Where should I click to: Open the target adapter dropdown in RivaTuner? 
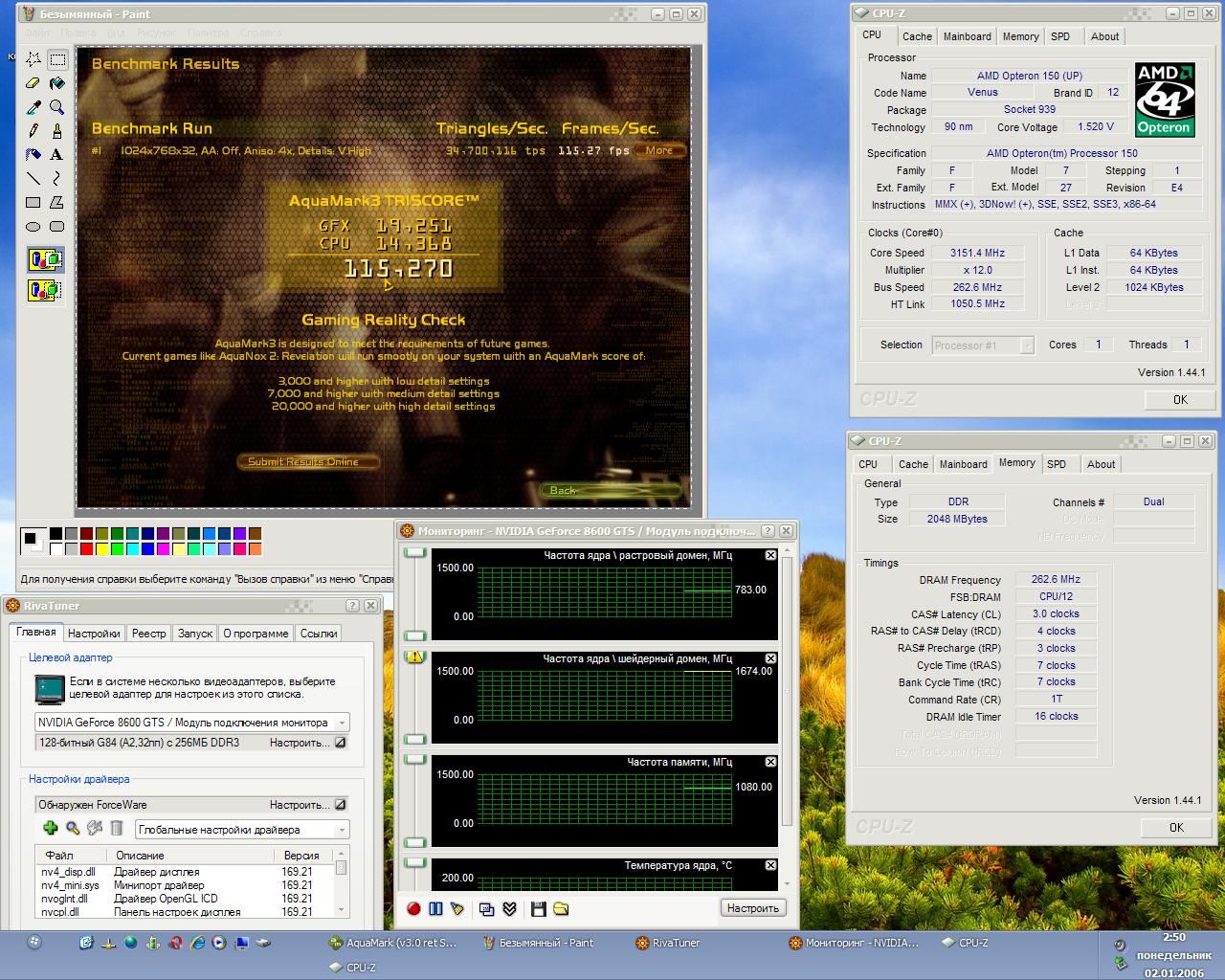(342, 723)
